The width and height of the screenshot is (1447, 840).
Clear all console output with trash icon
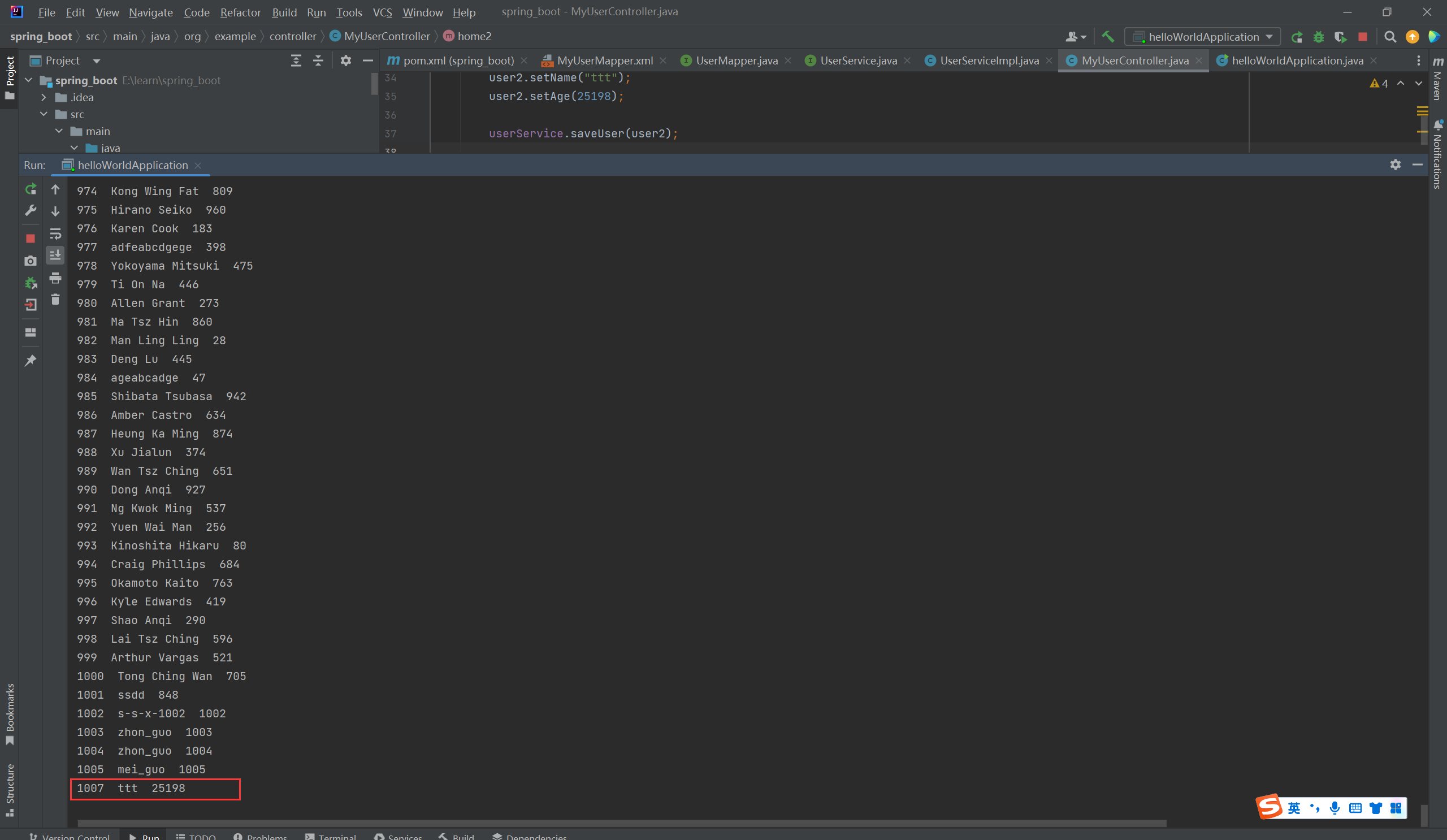(55, 300)
